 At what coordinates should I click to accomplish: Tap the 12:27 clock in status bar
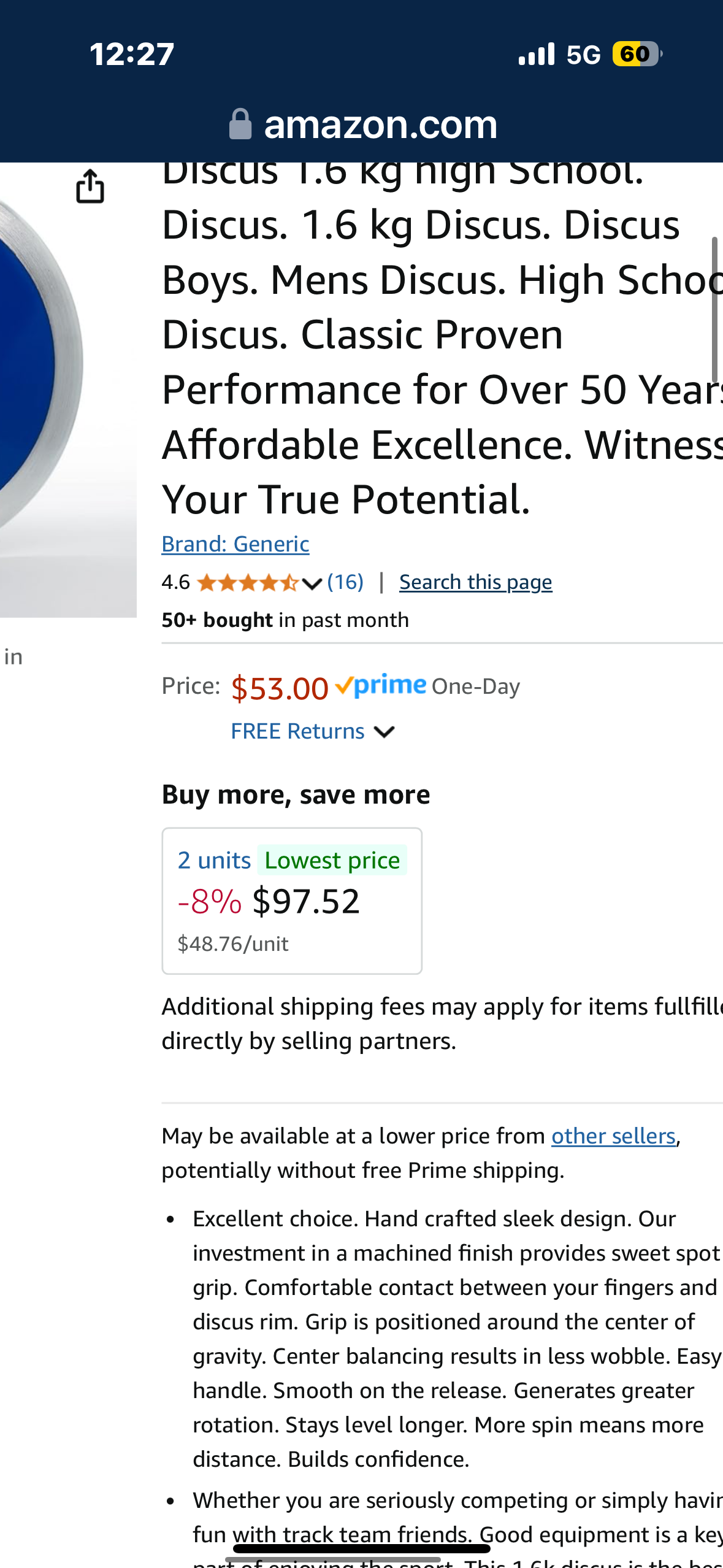[132, 54]
